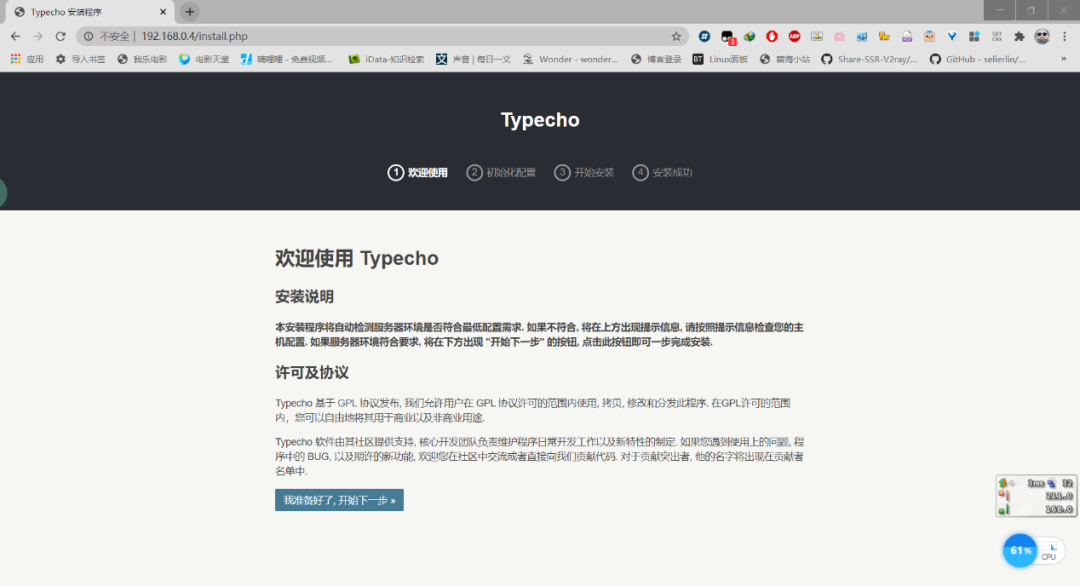Screen dimensions: 1080x586
Task: Click step 2 初始化配置
Action: click(x=501, y=173)
